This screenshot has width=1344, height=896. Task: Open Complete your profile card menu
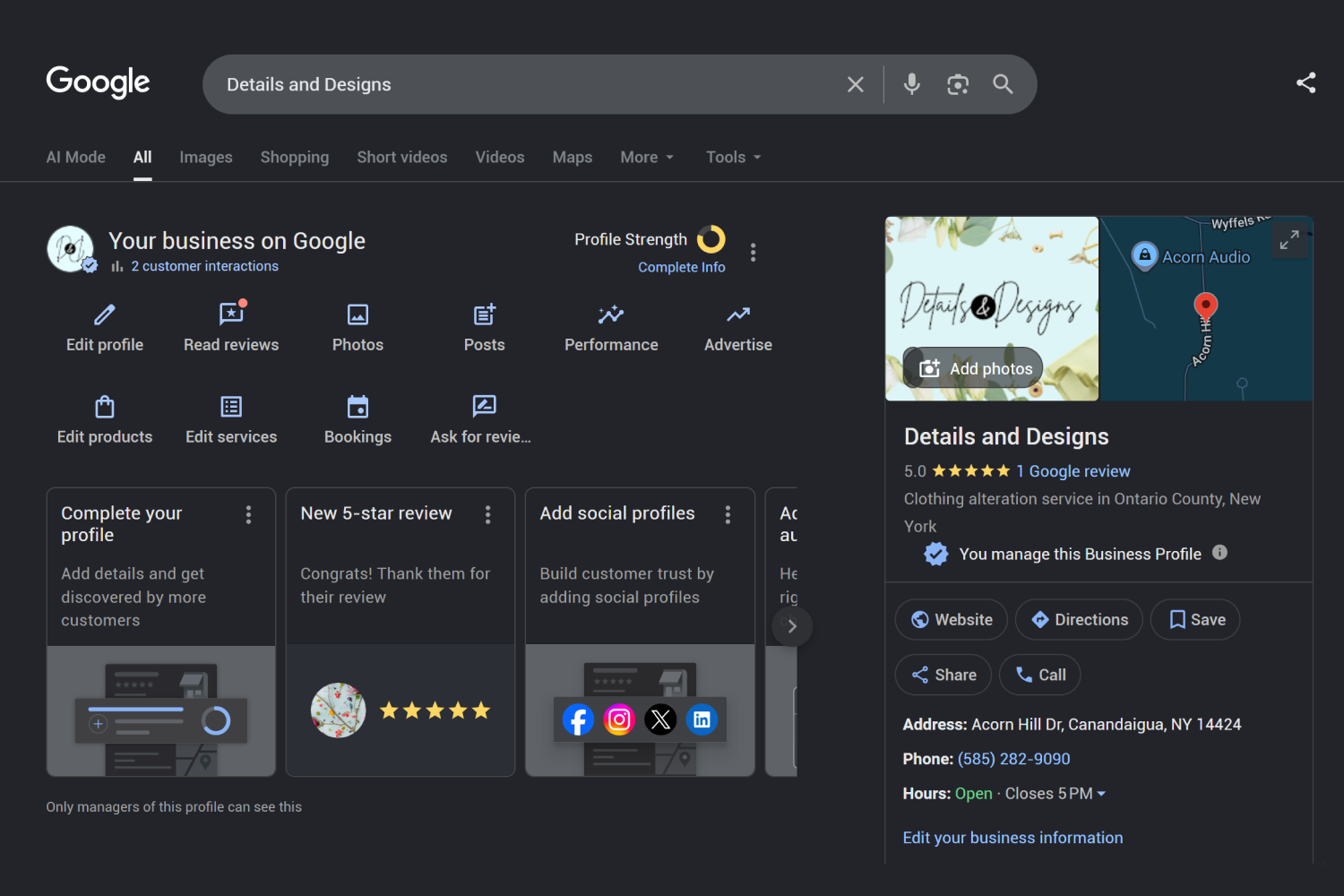(248, 514)
